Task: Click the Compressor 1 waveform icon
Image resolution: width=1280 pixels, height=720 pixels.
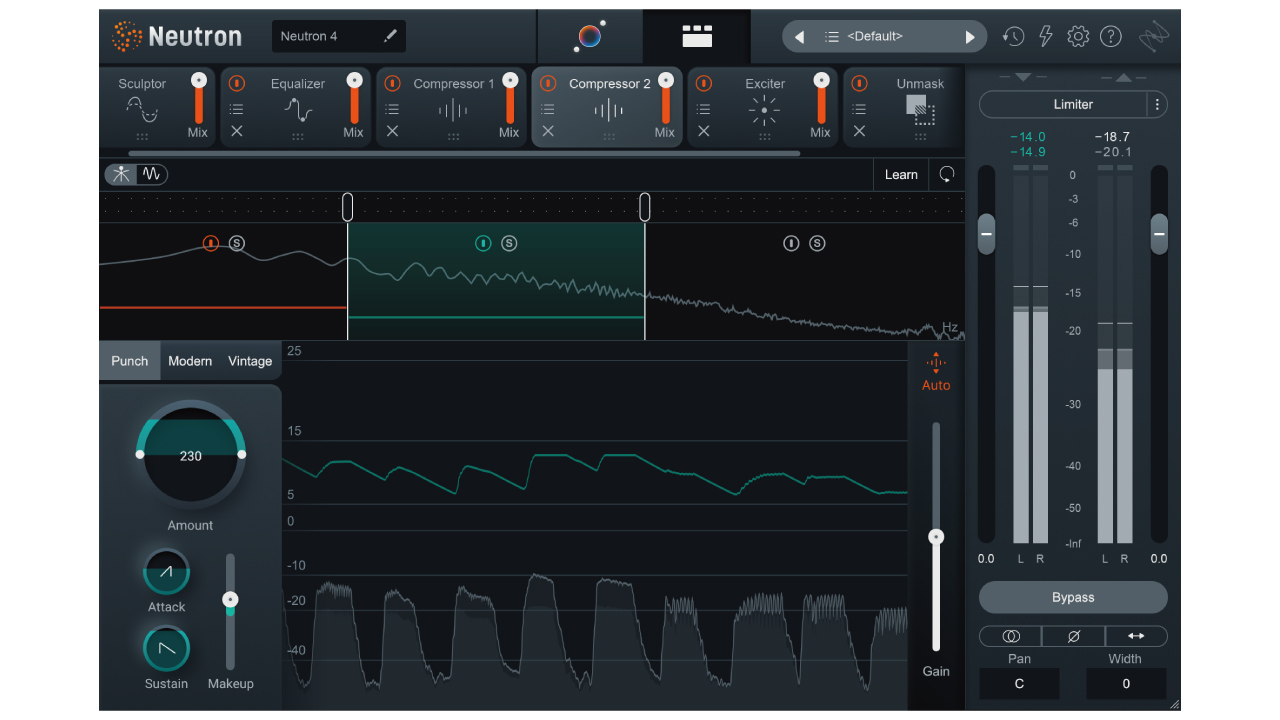Action: pyautogui.click(x=453, y=110)
